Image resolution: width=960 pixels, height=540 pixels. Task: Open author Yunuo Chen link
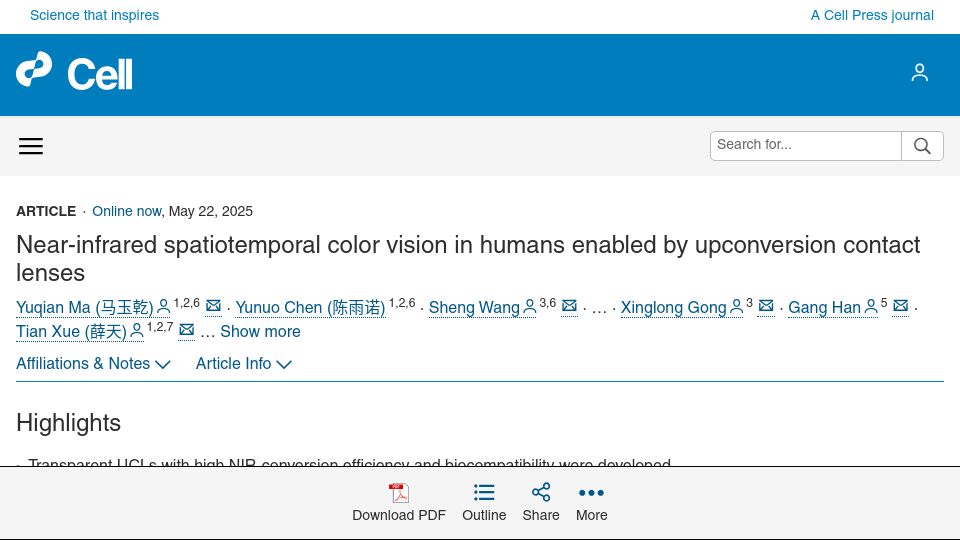point(310,307)
